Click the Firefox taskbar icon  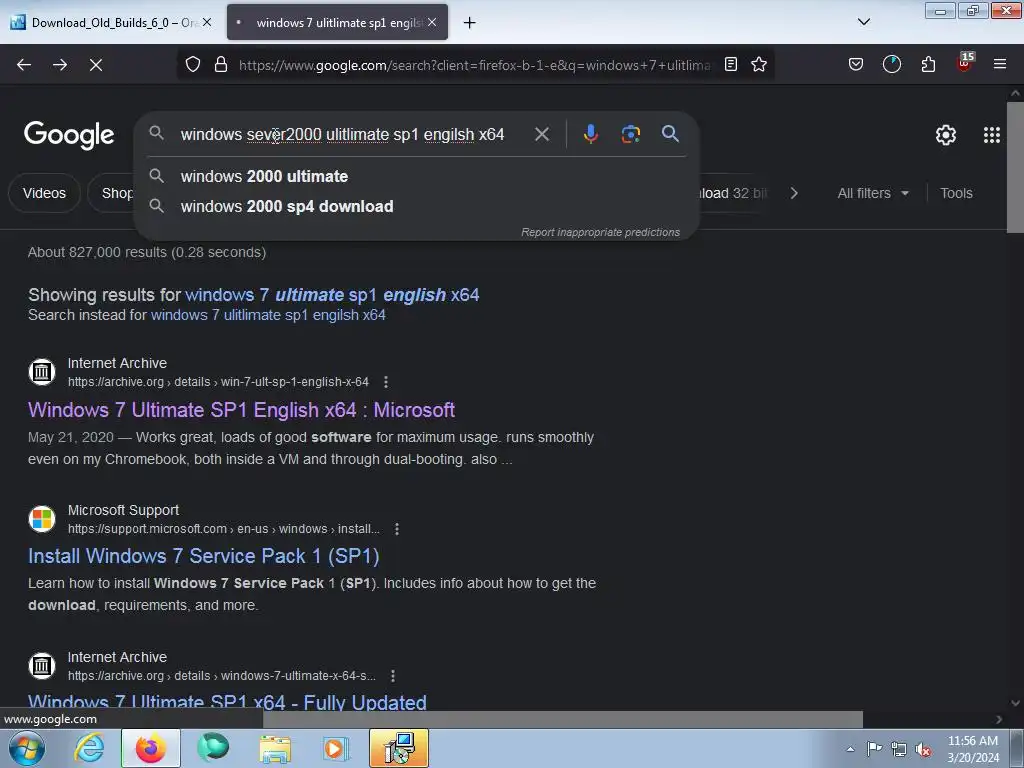pos(150,748)
